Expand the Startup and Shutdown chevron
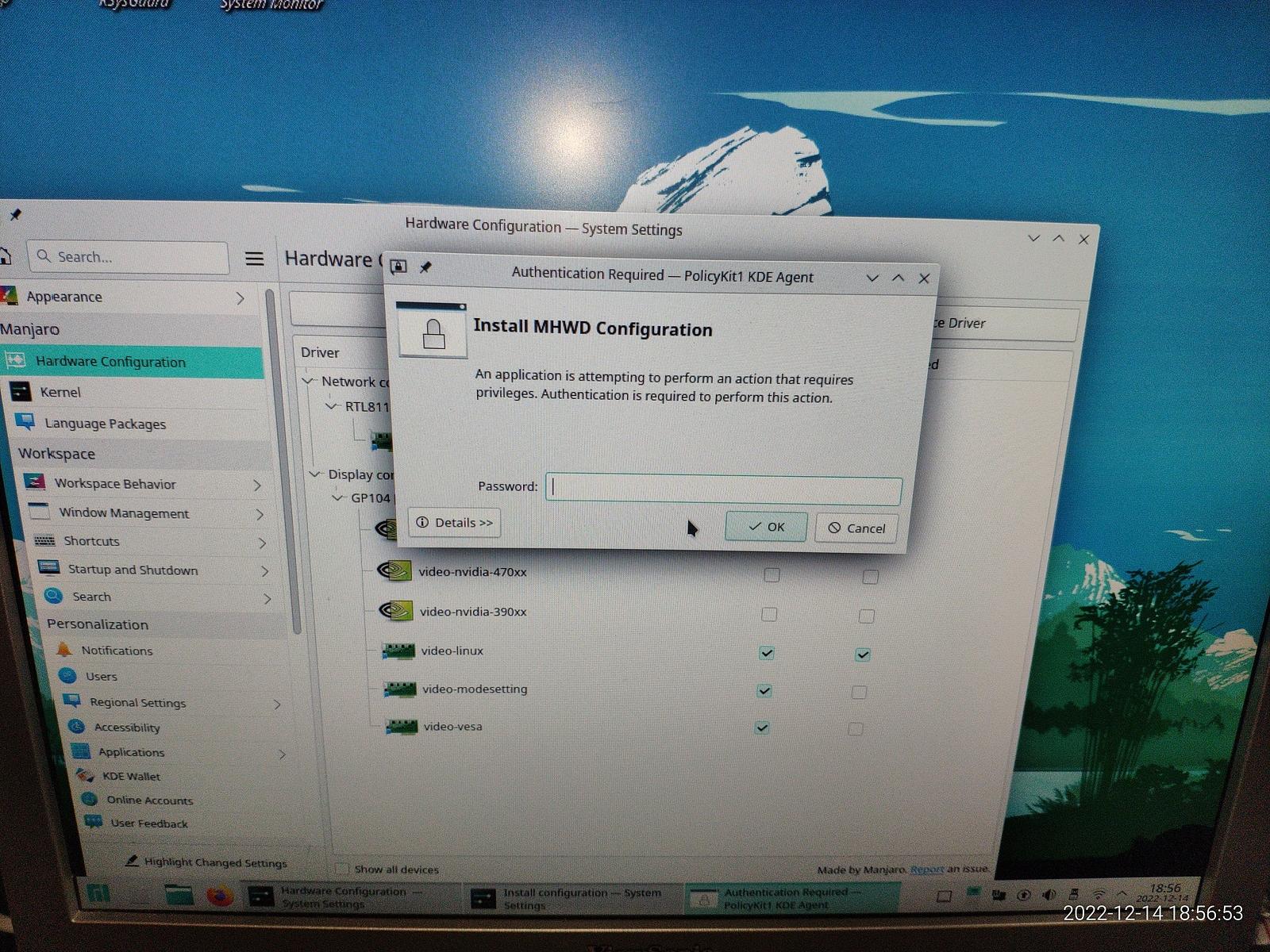 (264, 571)
